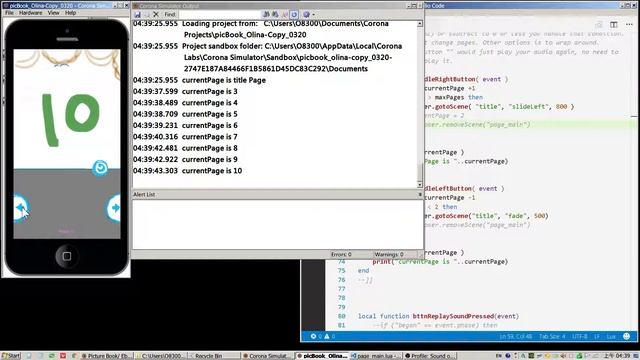Click second binoculars find-next icon in Output toolbar
The image size is (640, 360).
click(275, 14)
